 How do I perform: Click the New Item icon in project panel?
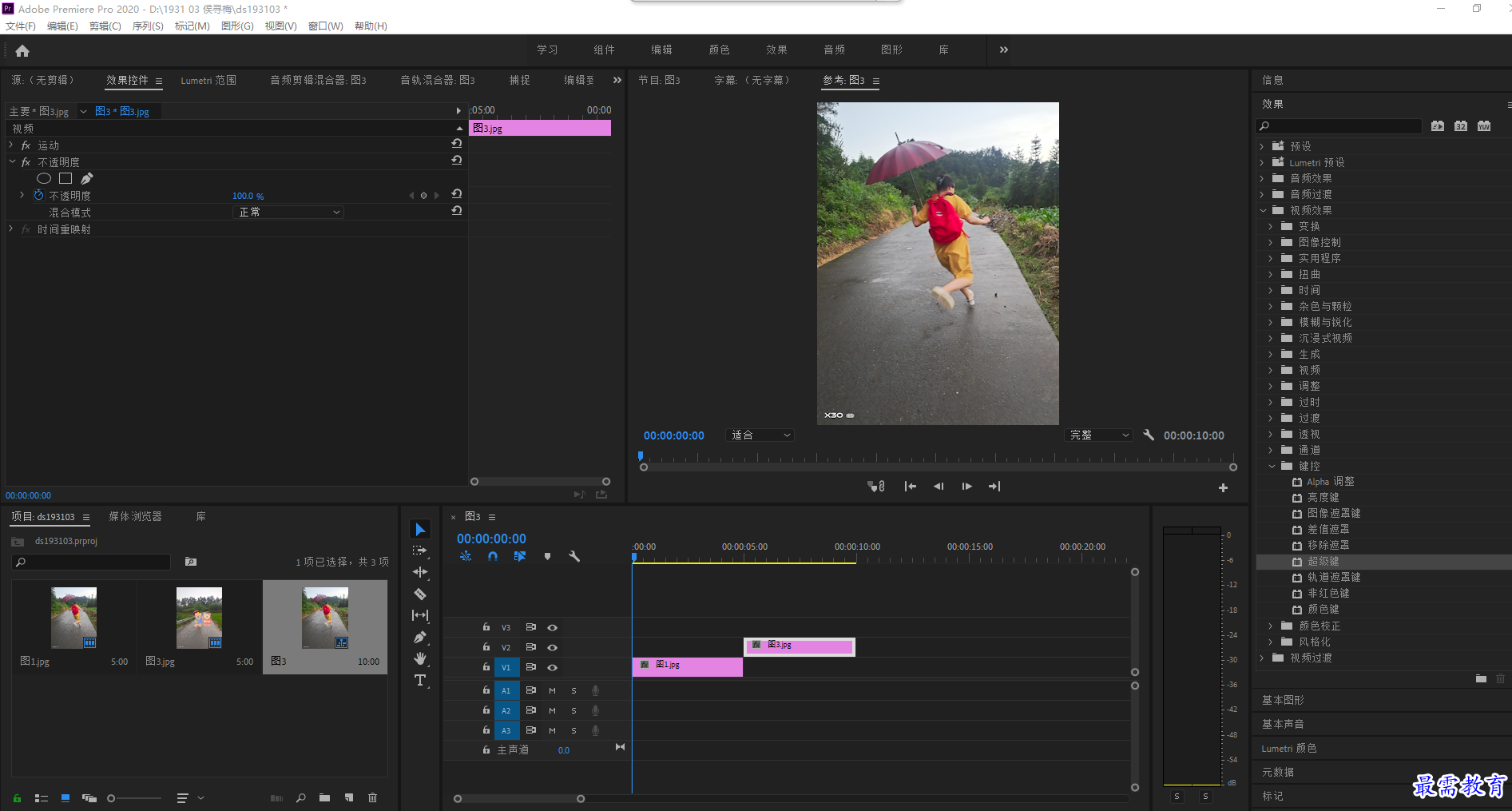pyautogui.click(x=349, y=797)
